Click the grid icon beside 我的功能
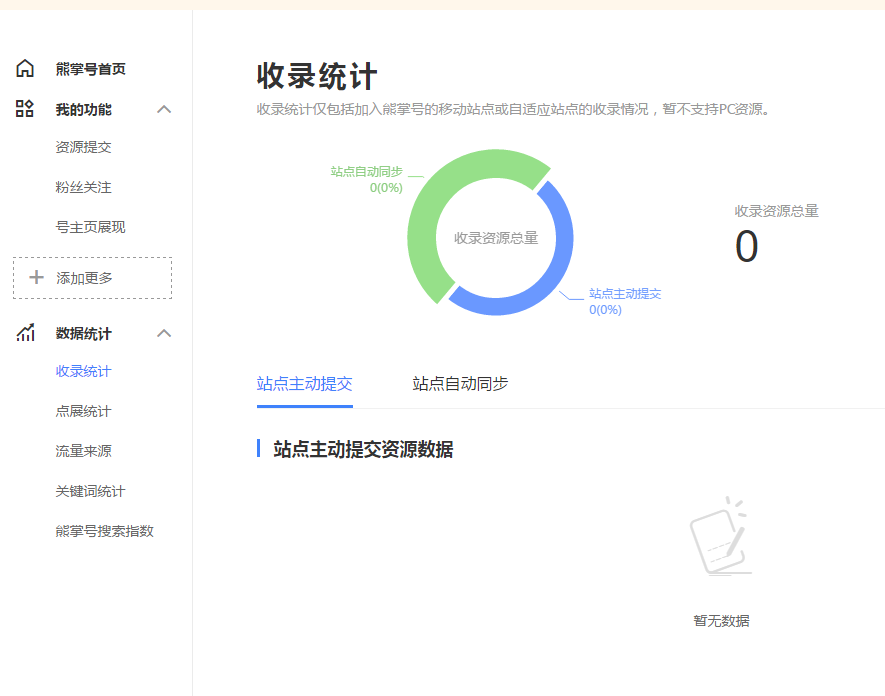 click(x=25, y=109)
